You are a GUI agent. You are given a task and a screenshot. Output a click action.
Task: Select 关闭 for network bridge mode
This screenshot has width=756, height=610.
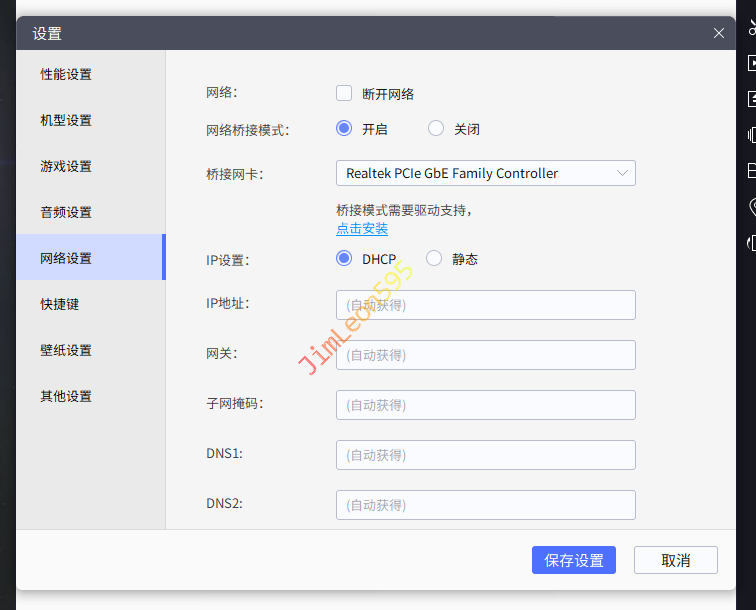pyautogui.click(x=435, y=128)
